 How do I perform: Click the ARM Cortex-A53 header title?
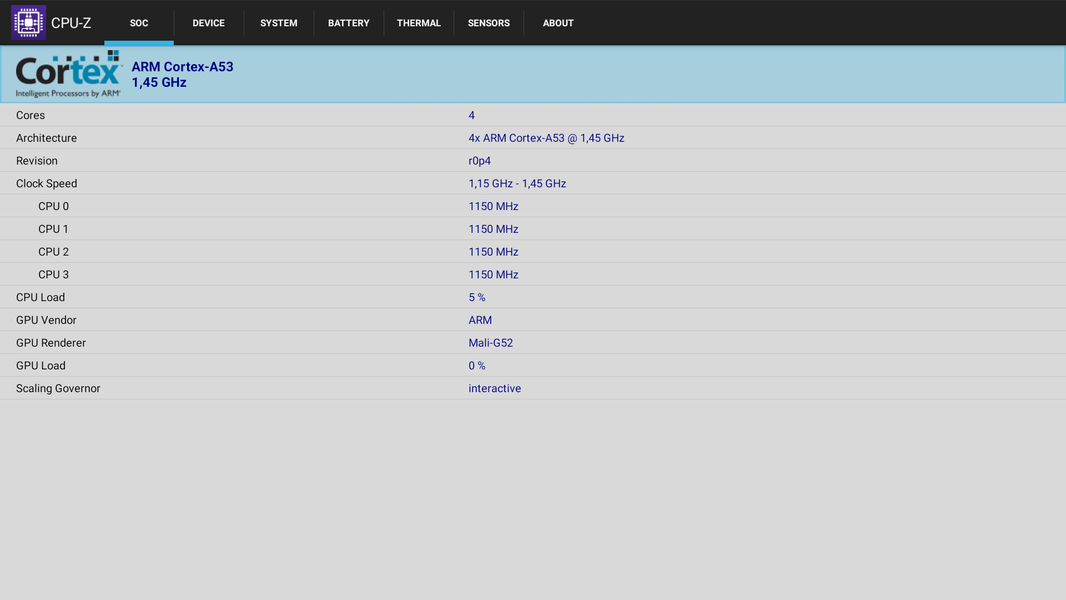[x=182, y=67]
